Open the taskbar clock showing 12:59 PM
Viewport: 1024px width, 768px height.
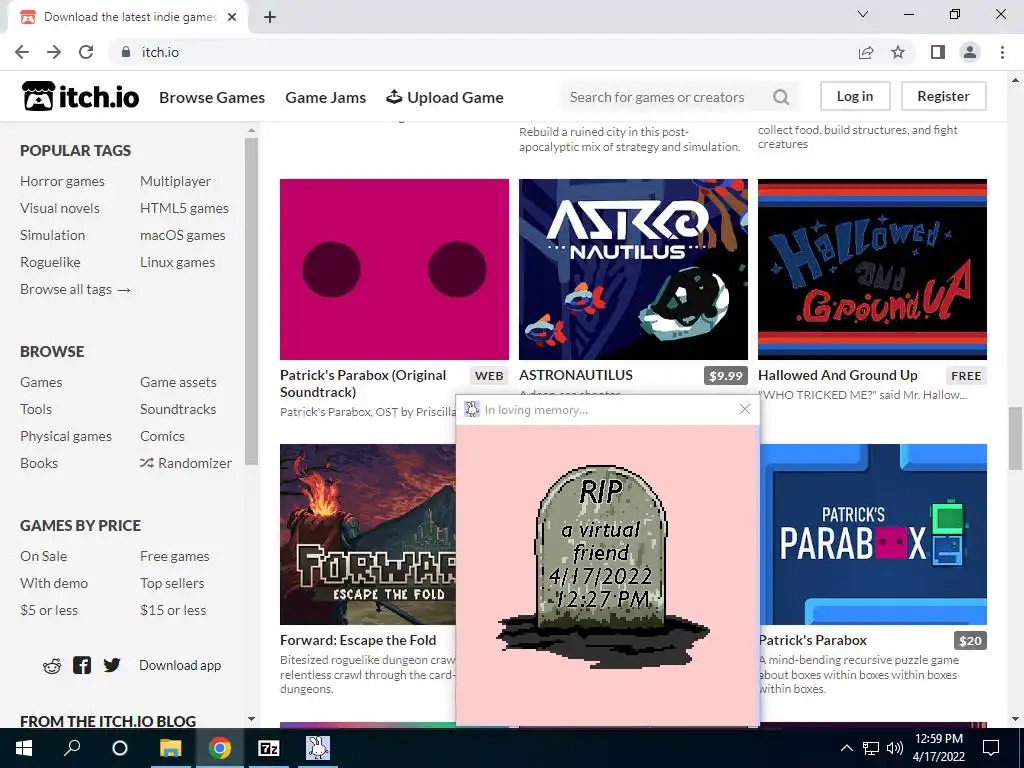938,748
